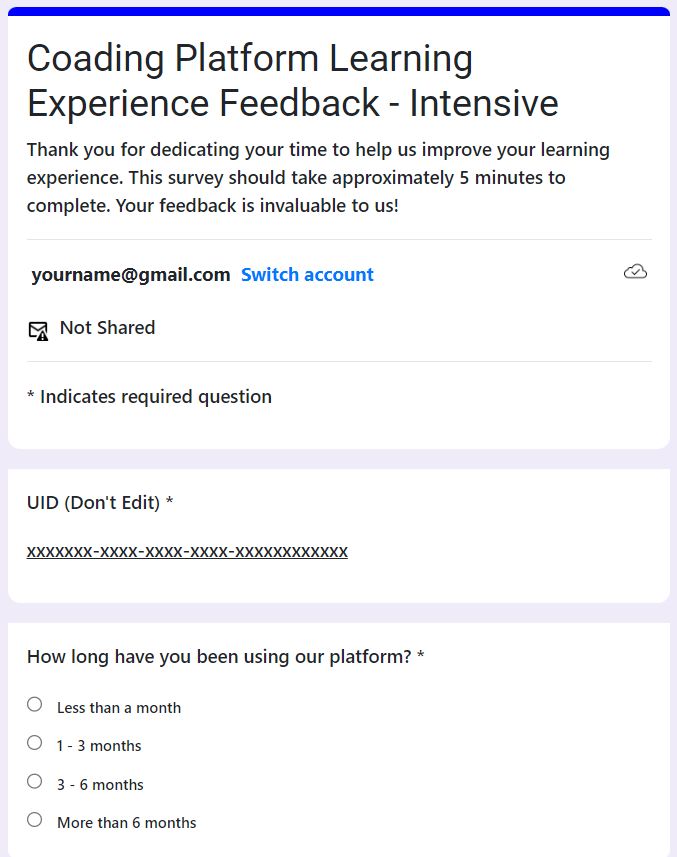Image resolution: width=677 pixels, height=857 pixels.
Task: Pick the '3 - 6 months' radio button
Action: click(35, 782)
